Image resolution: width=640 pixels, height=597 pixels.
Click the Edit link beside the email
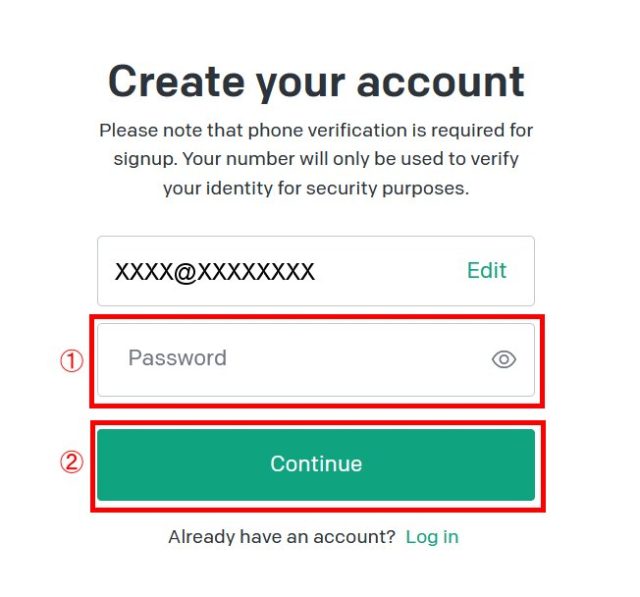click(487, 271)
